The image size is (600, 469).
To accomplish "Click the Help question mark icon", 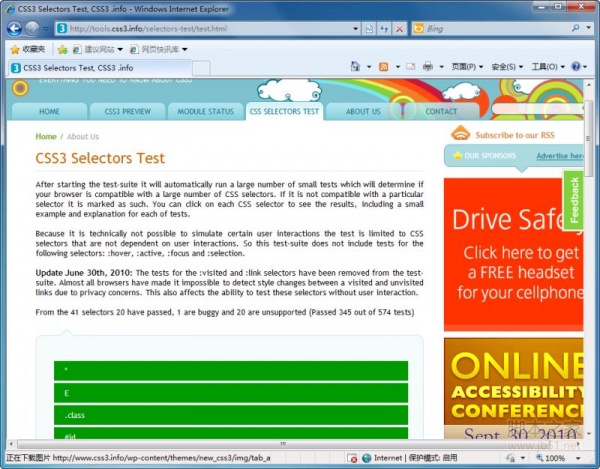I will pyautogui.click(x=576, y=67).
